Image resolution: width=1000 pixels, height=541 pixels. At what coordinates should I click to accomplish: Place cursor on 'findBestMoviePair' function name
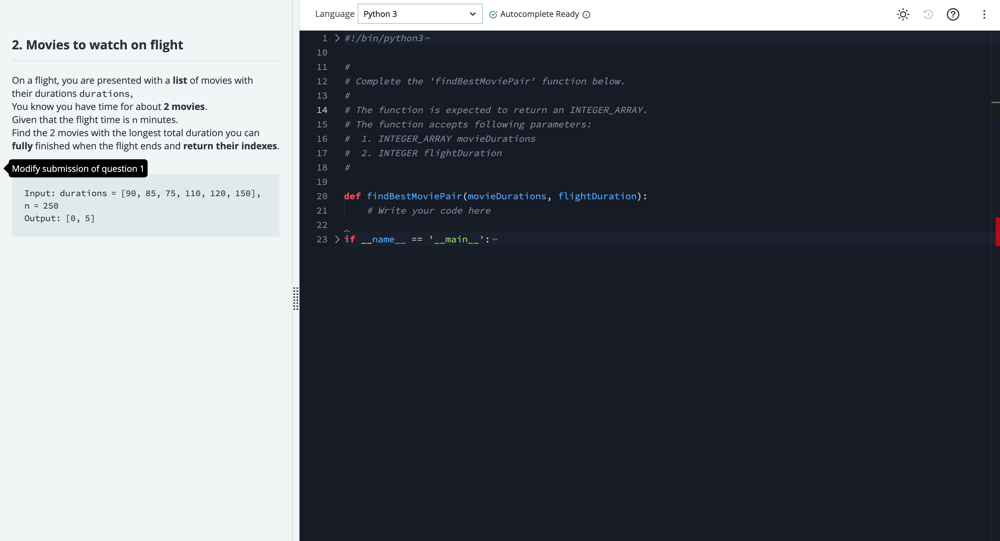(414, 196)
